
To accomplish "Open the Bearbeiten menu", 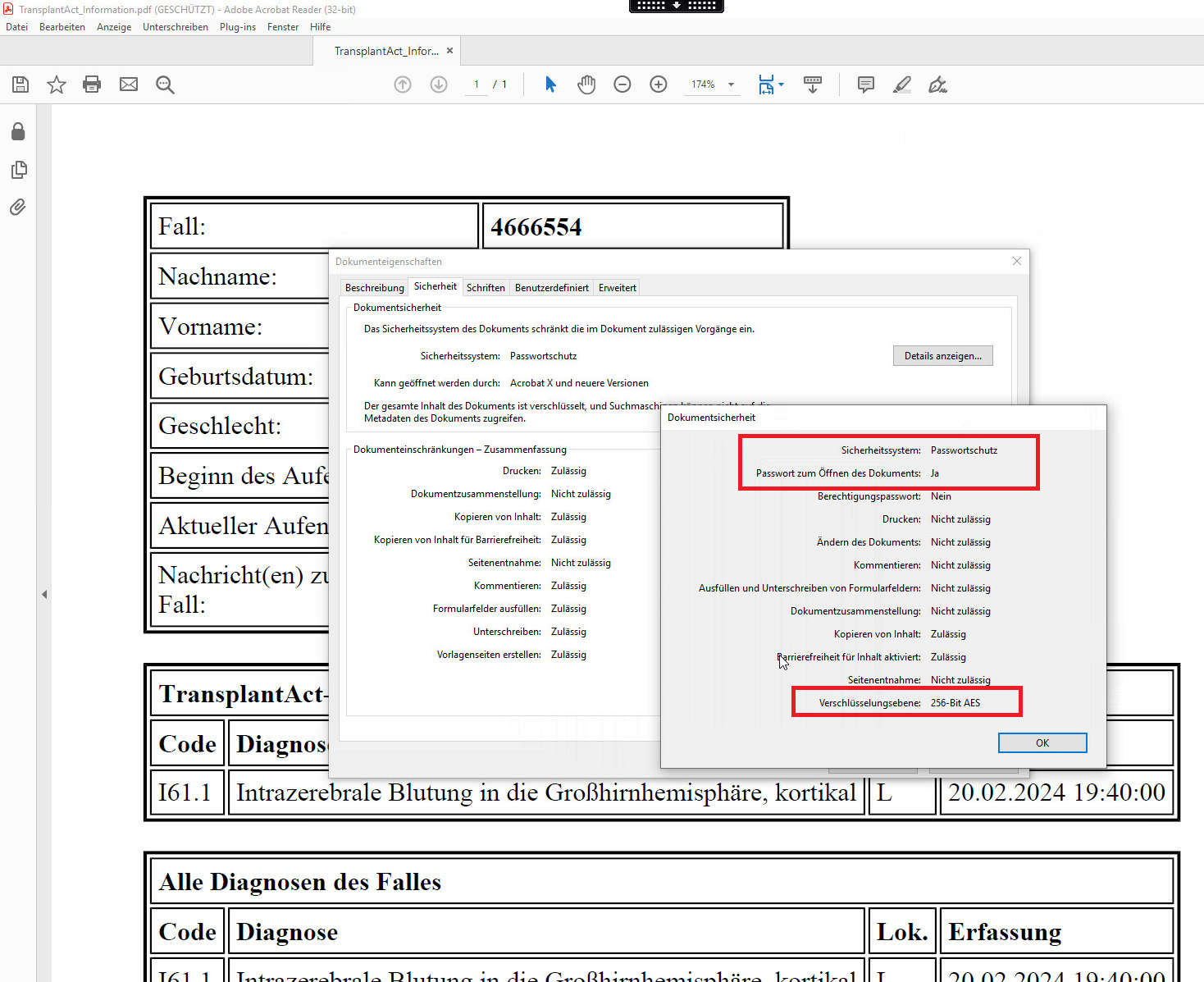I will coord(62,27).
